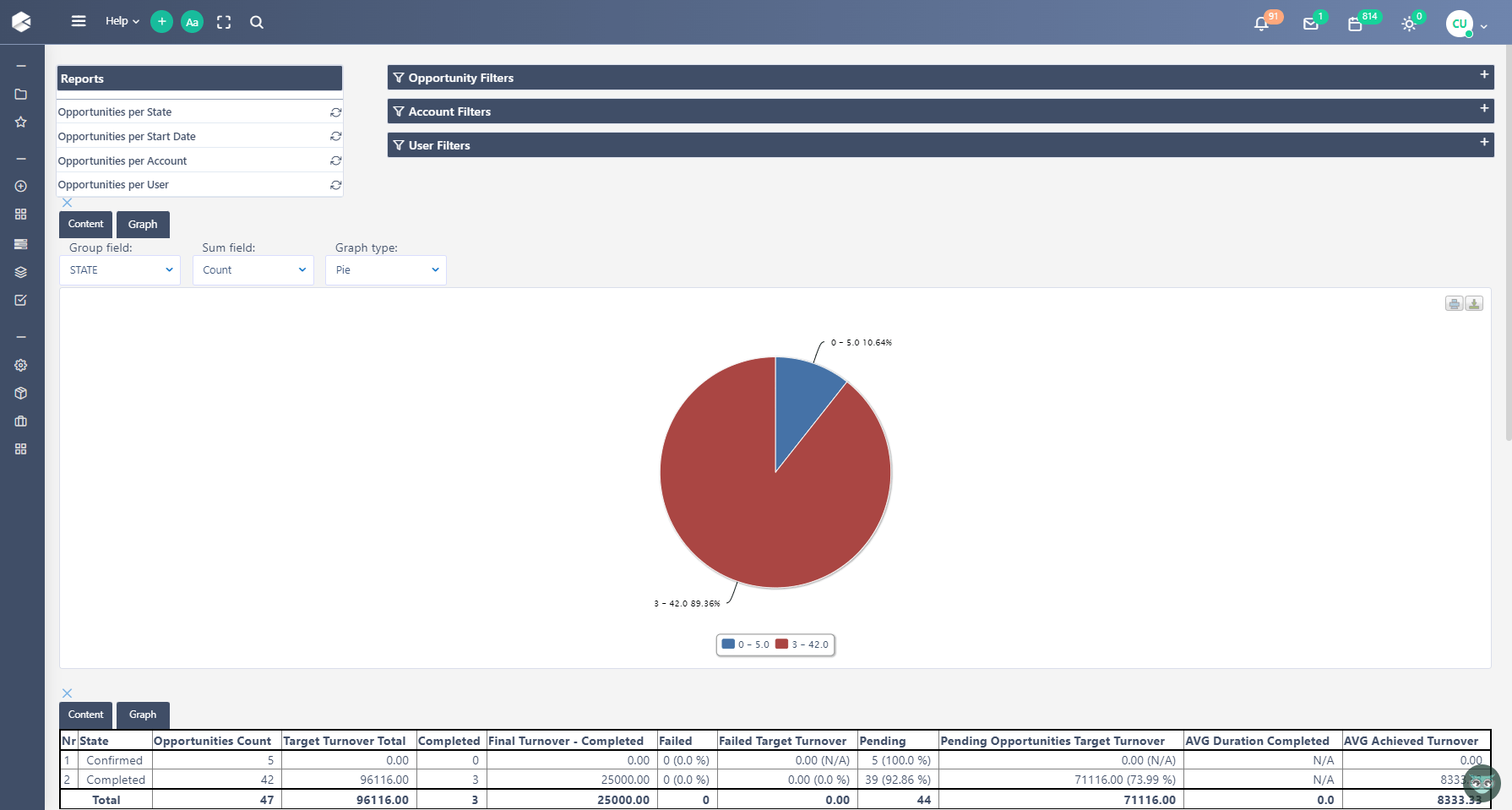
Task: Open the Graph type Pie dropdown
Action: point(386,270)
